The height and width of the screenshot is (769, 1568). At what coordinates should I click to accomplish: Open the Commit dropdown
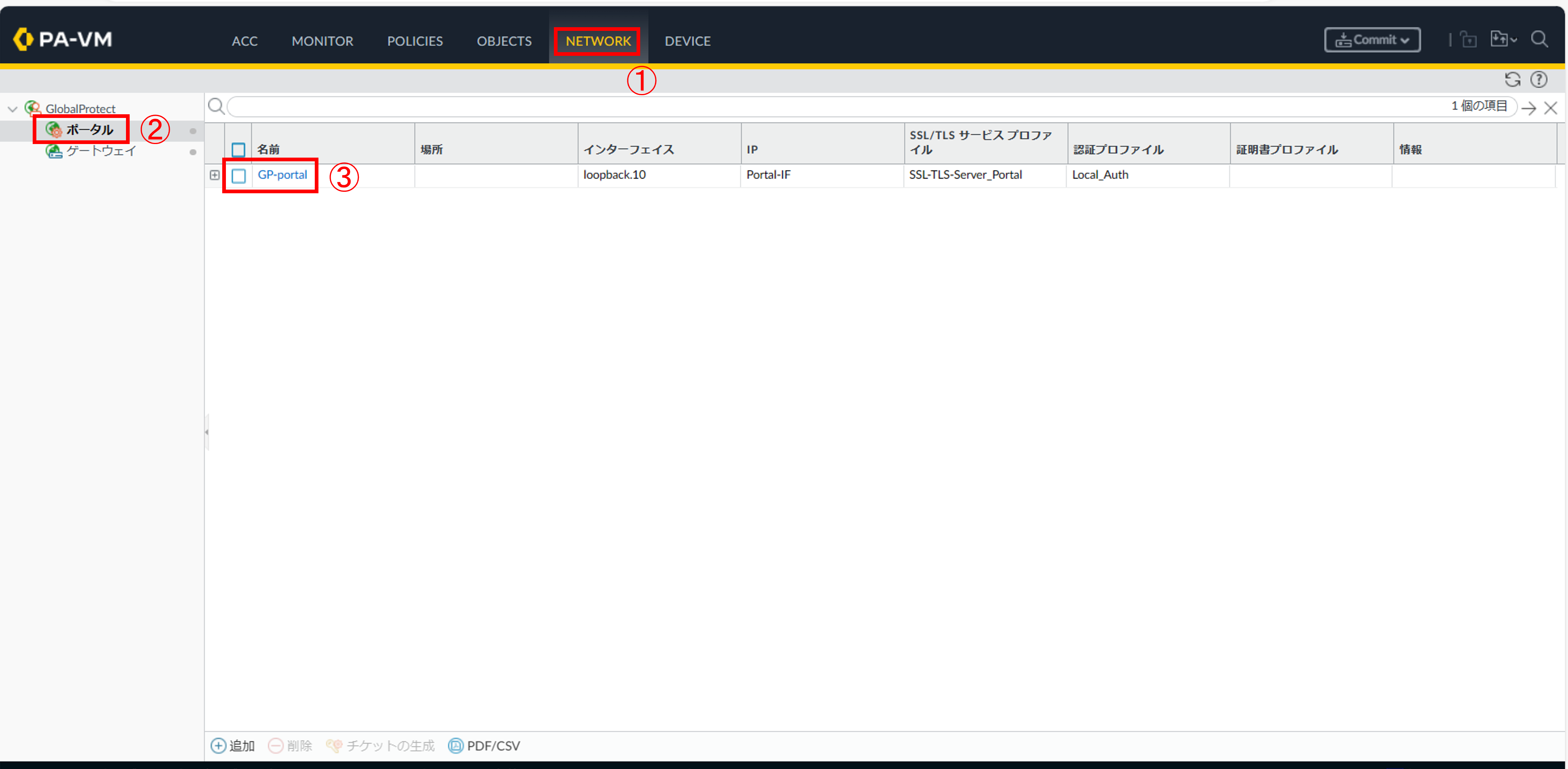click(1372, 40)
